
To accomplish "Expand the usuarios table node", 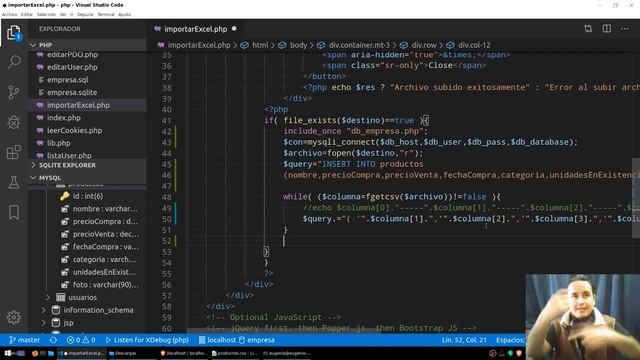I will pyautogui.click(x=48, y=297).
